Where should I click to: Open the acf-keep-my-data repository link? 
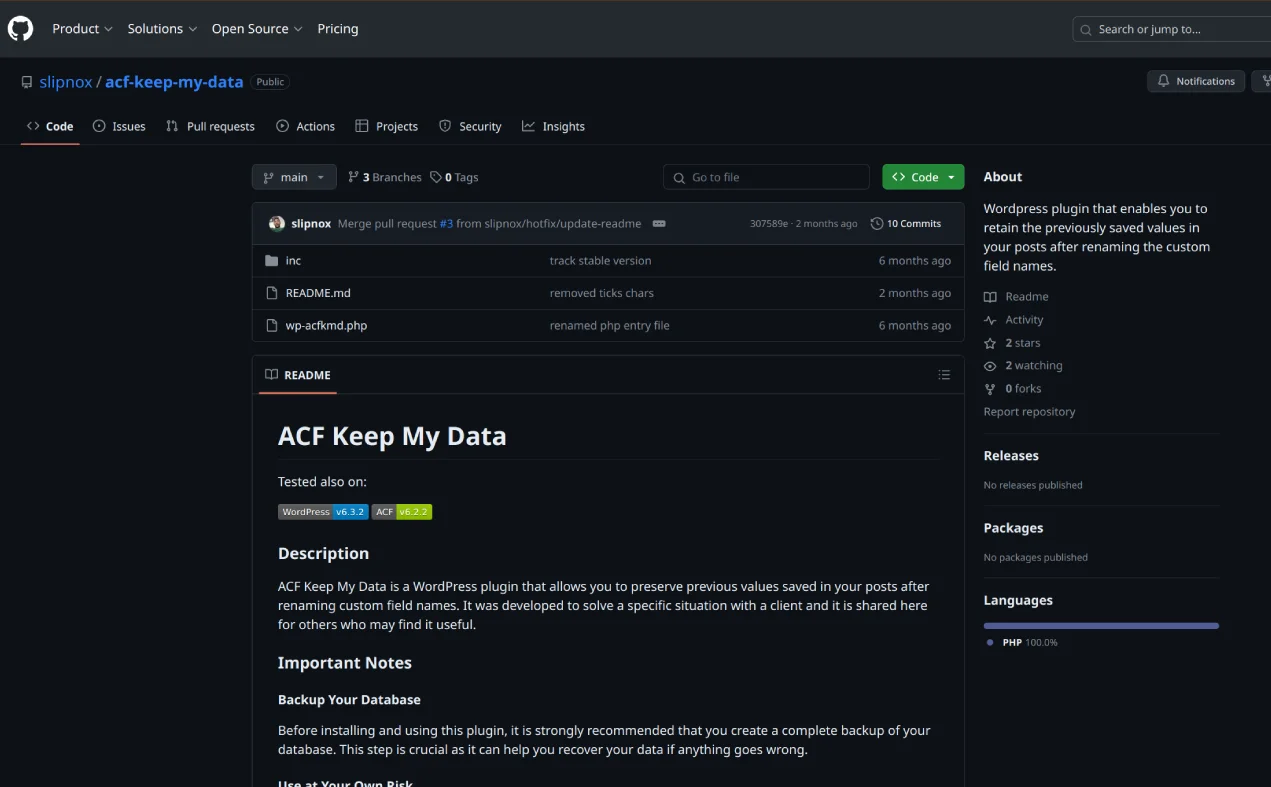[x=174, y=82]
